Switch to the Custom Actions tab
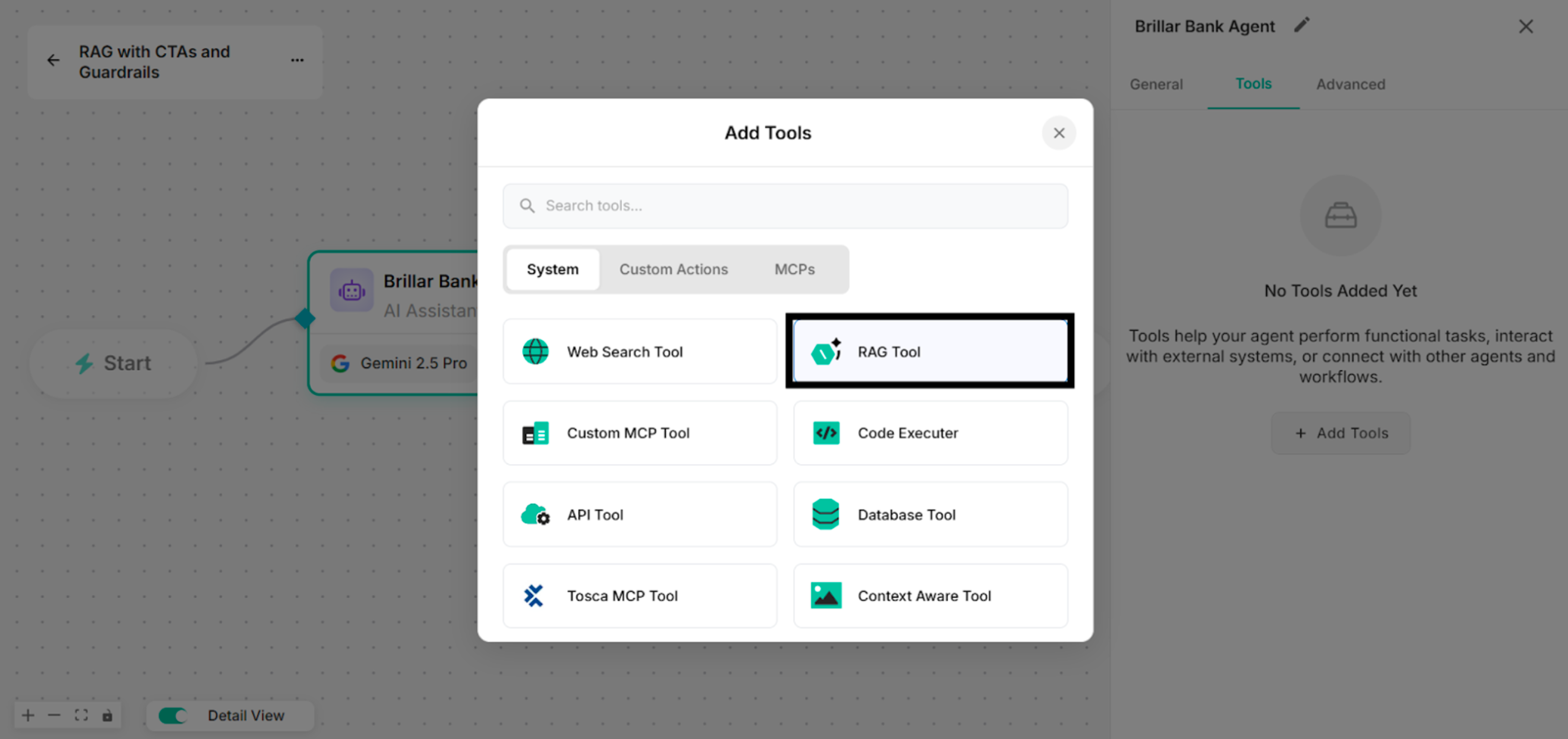The image size is (1568, 739). coord(674,269)
